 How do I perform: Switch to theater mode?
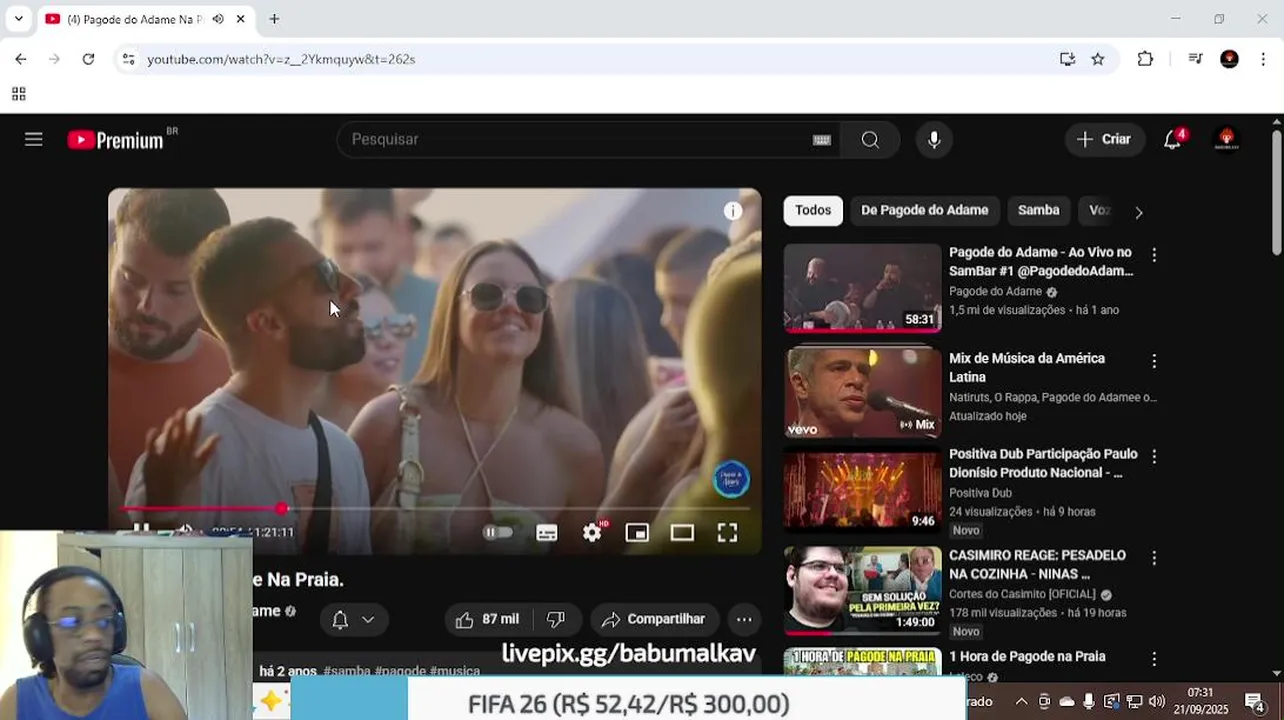pyautogui.click(x=682, y=533)
